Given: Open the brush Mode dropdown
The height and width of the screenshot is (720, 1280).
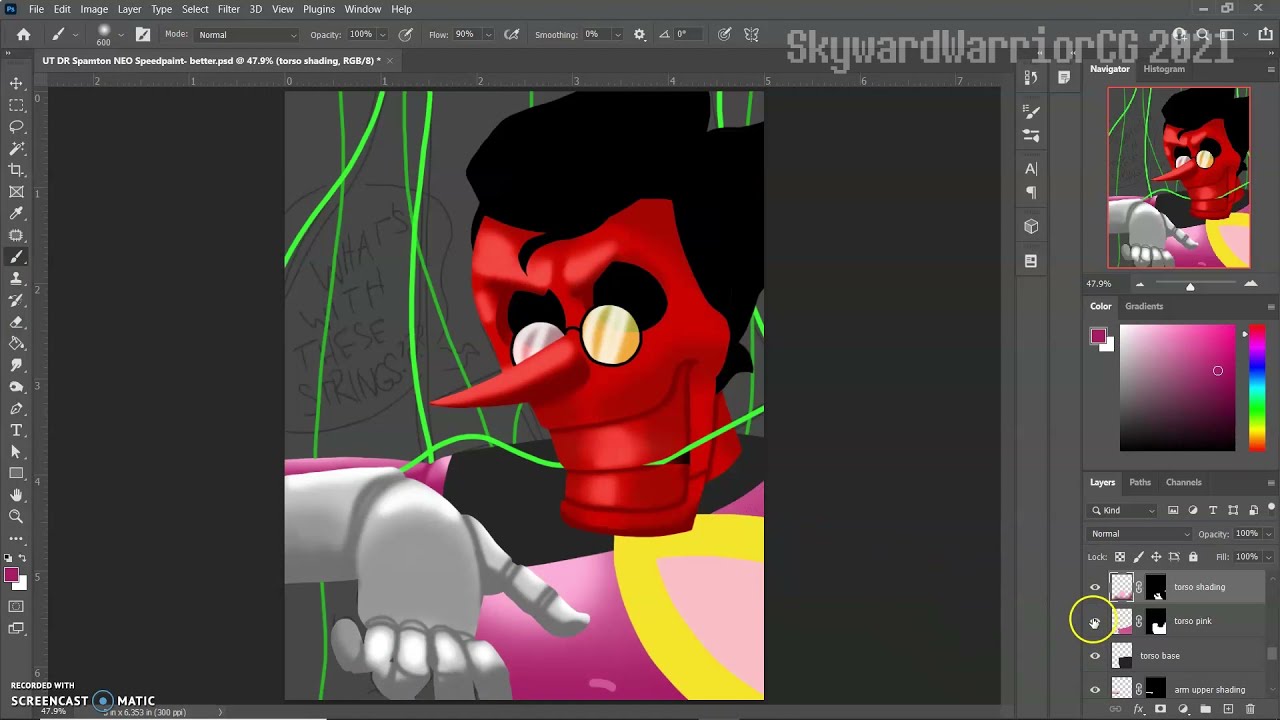Looking at the screenshot, I should [246, 35].
